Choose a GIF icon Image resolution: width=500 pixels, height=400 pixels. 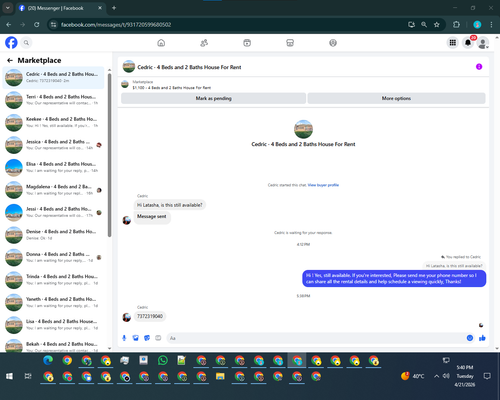coord(158,338)
